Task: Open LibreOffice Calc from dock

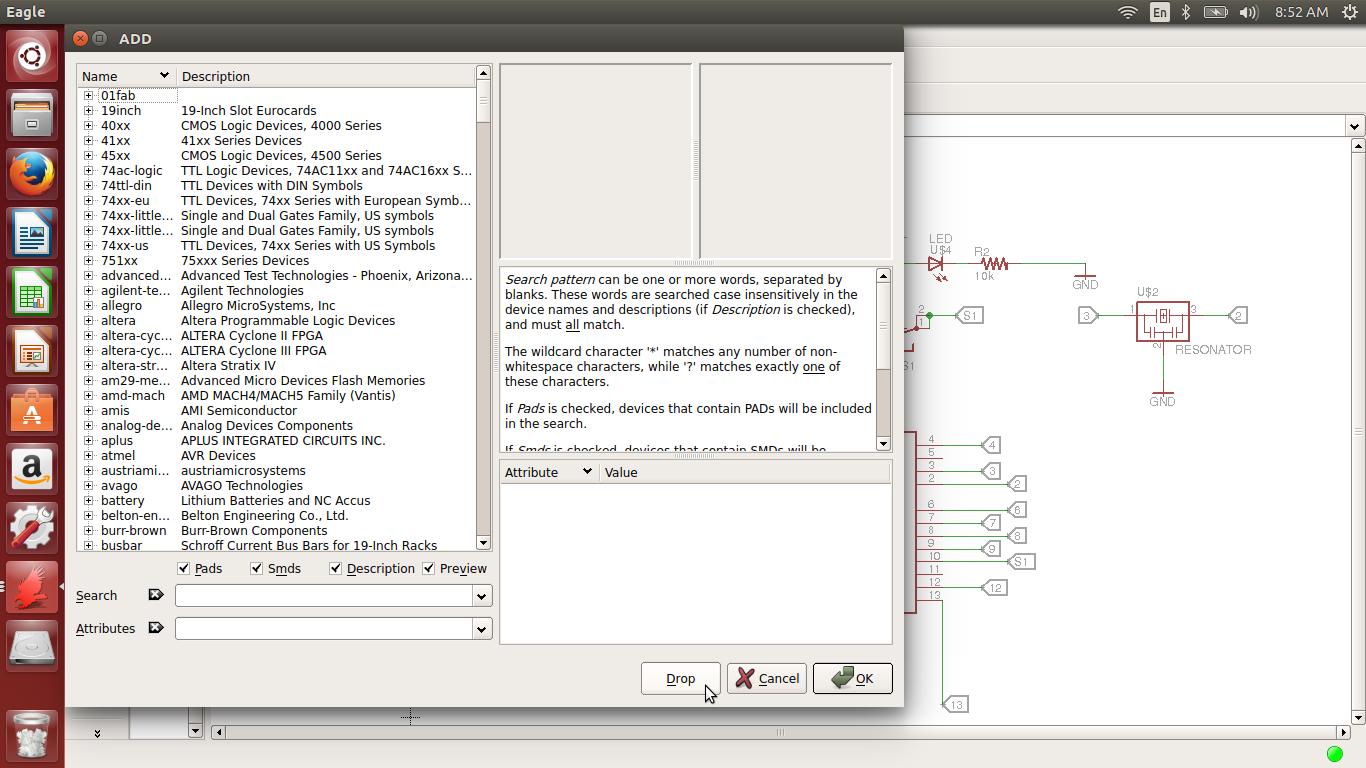Action: [32, 293]
